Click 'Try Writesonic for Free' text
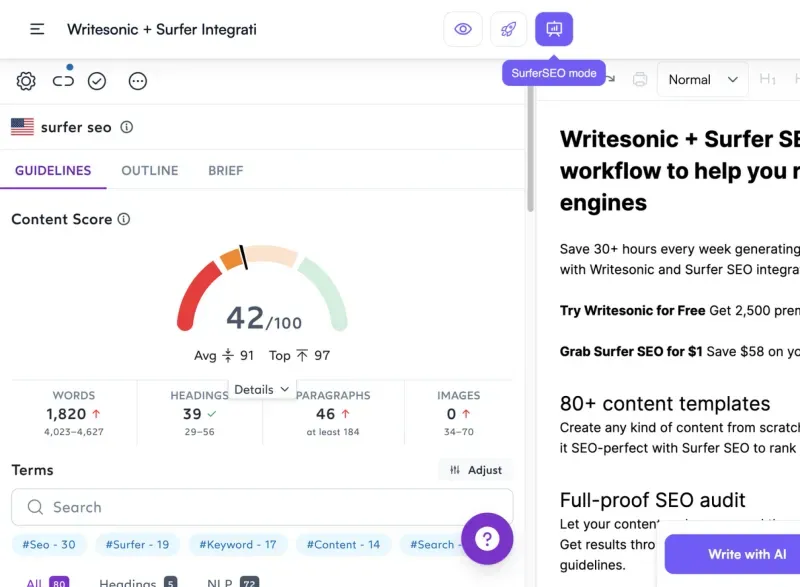Viewport: 800px width, 587px height. [633, 310]
